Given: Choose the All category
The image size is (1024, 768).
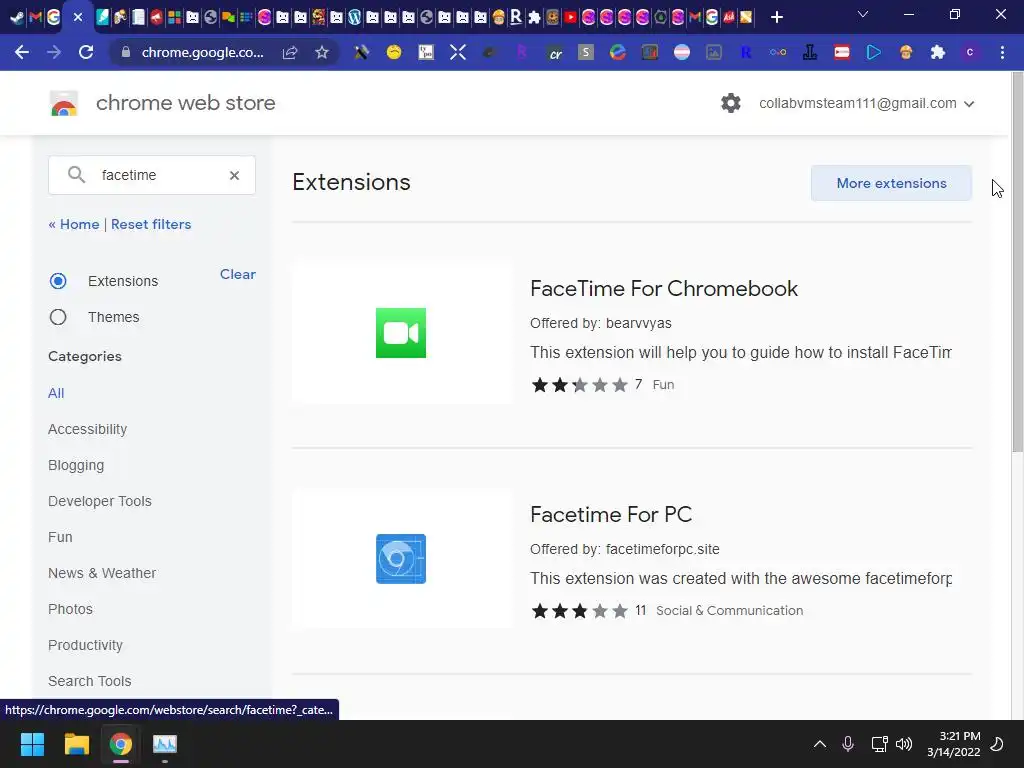Looking at the screenshot, I should [x=56, y=393].
